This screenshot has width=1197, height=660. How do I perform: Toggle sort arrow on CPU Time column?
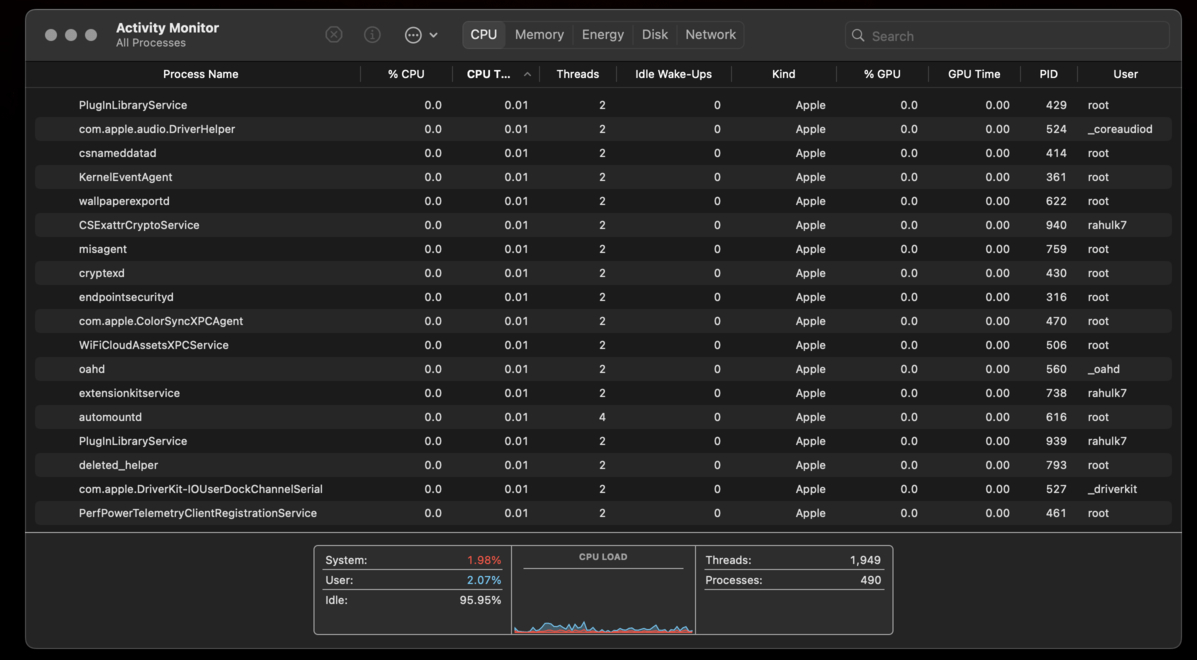pos(527,75)
